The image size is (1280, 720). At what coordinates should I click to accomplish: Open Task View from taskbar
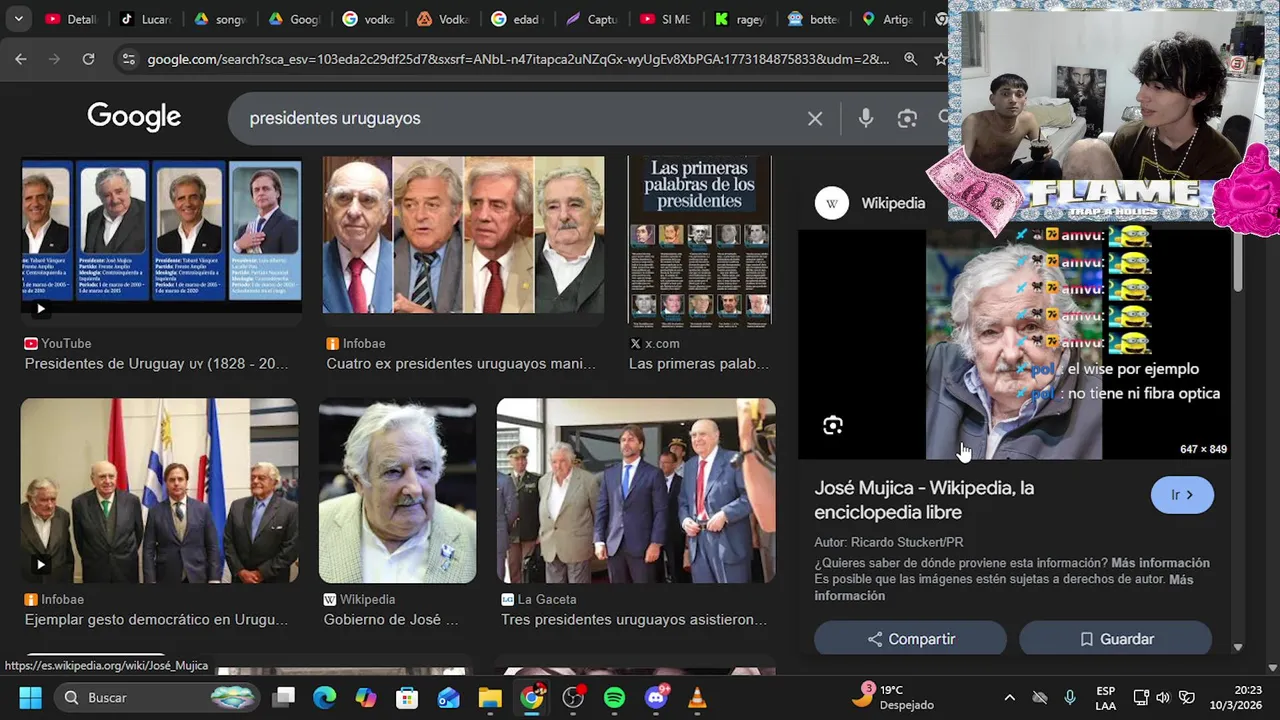pyautogui.click(x=284, y=697)
